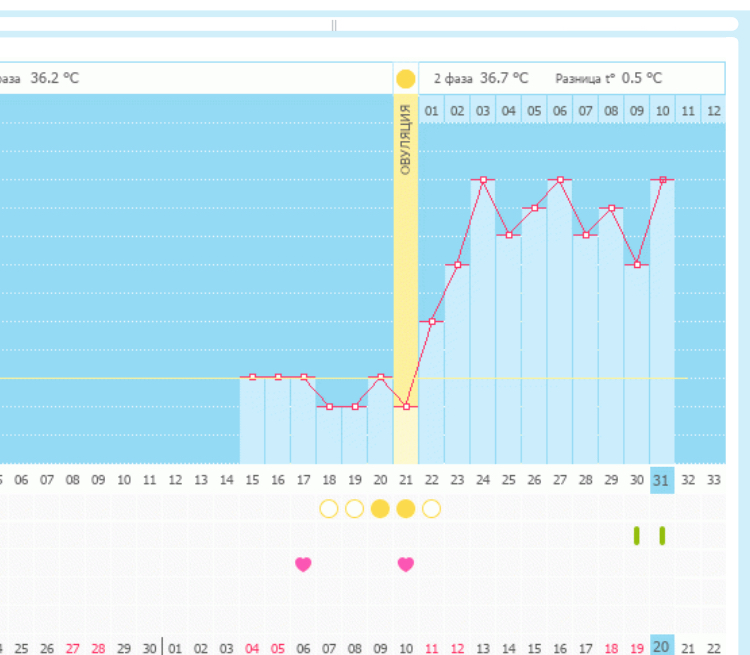Select the temperature point on day 15

tap(252, 377)
